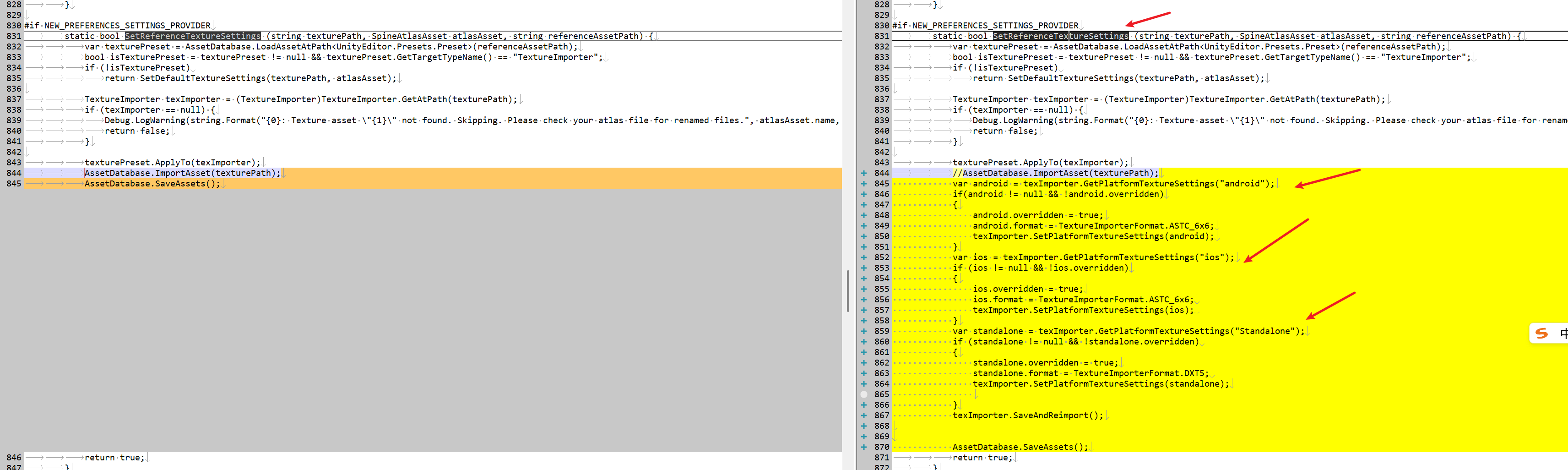Click line number 844 in the left pane

click(x=14, y=173)
